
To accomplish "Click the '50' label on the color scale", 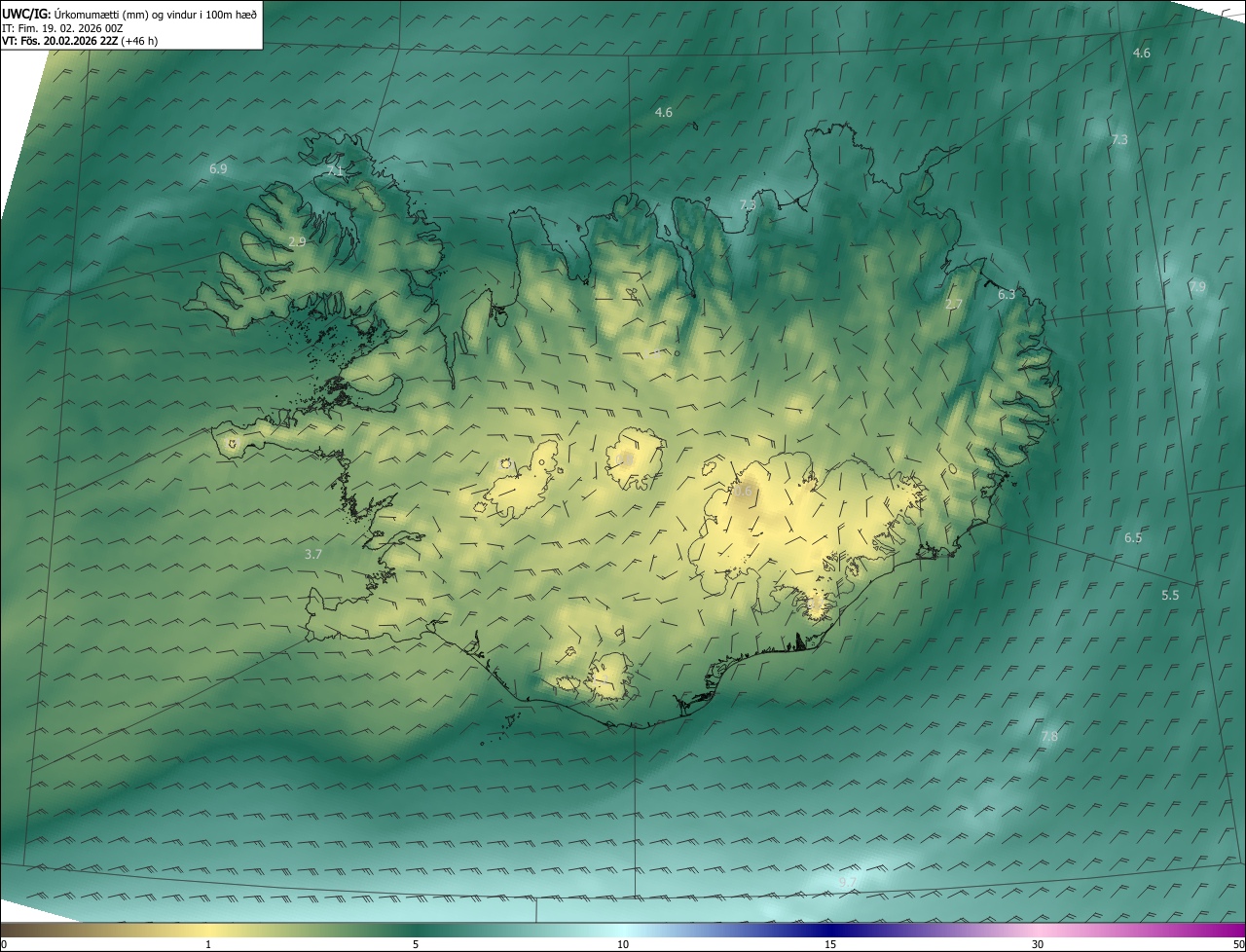I will [x=1238, y=944].
